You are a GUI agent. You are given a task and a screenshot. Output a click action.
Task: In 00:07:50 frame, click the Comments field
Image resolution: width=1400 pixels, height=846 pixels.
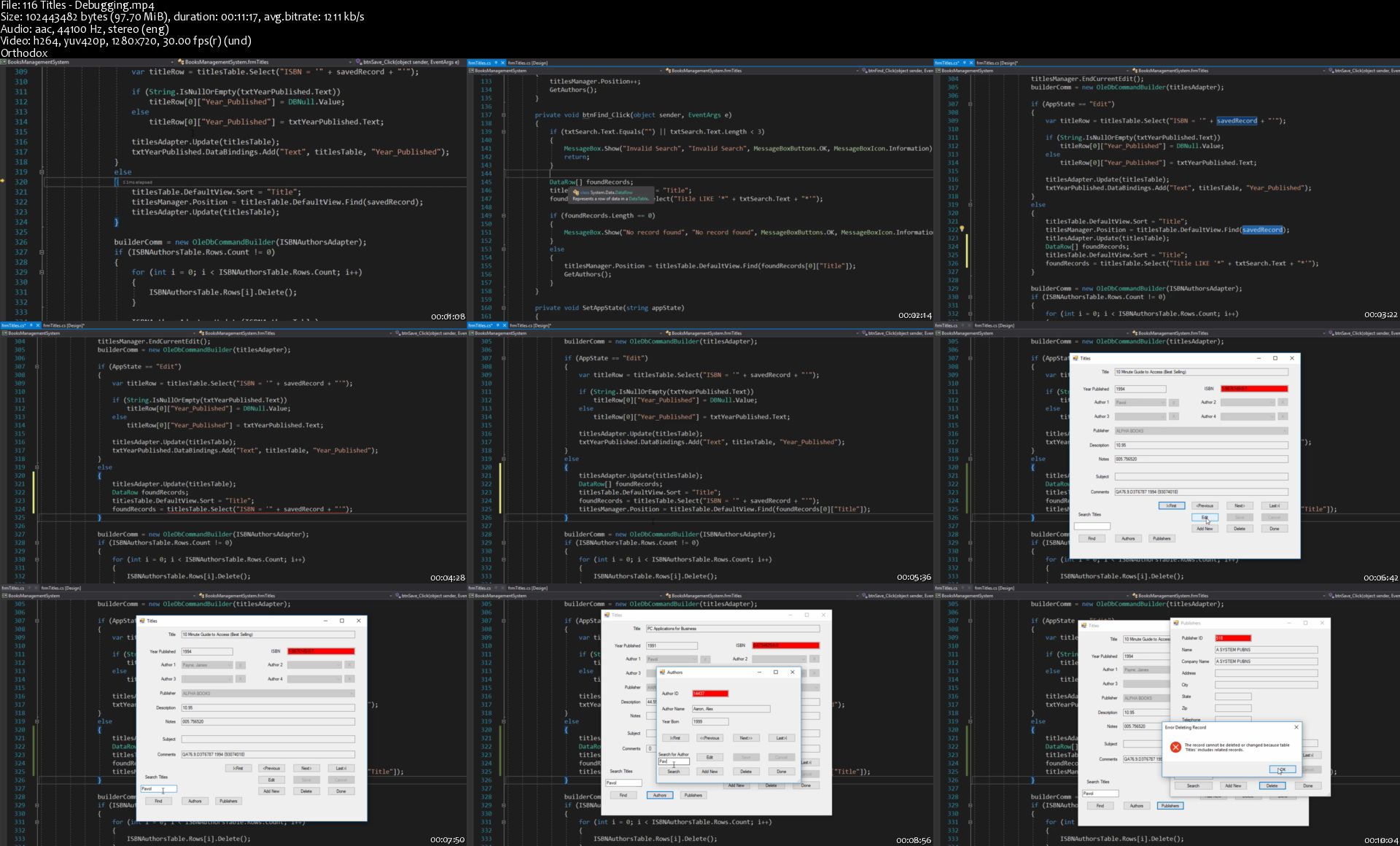point(268,754)
